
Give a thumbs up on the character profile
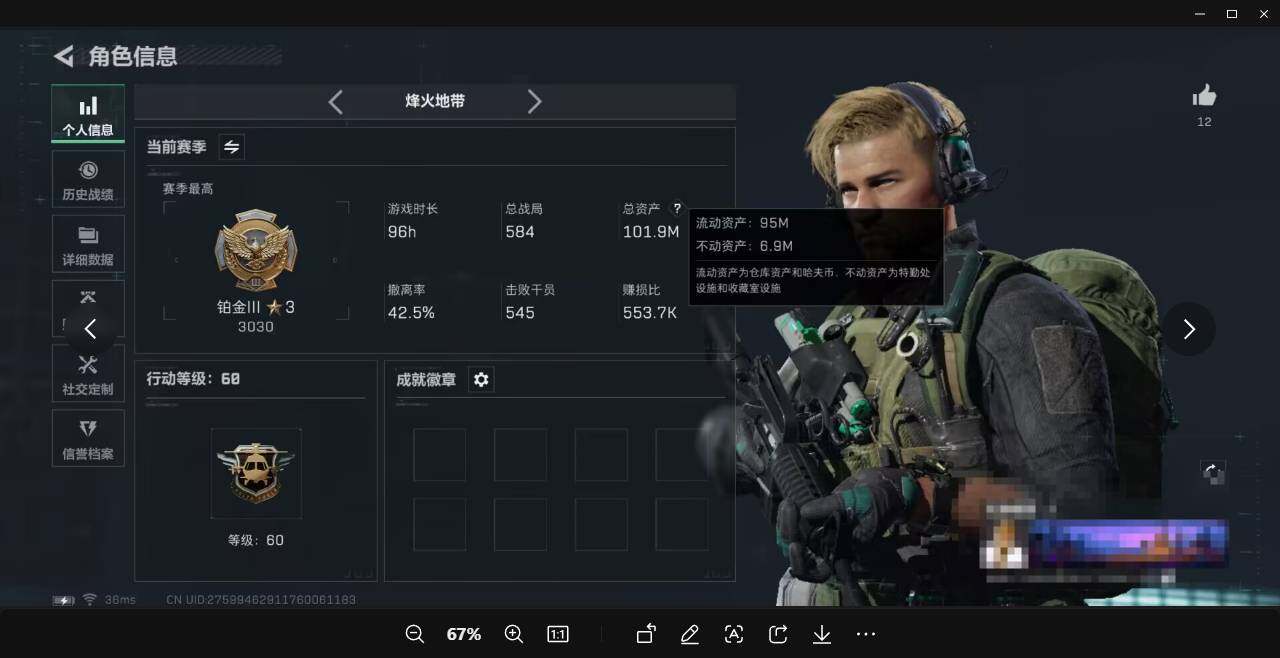[1204, 97]
